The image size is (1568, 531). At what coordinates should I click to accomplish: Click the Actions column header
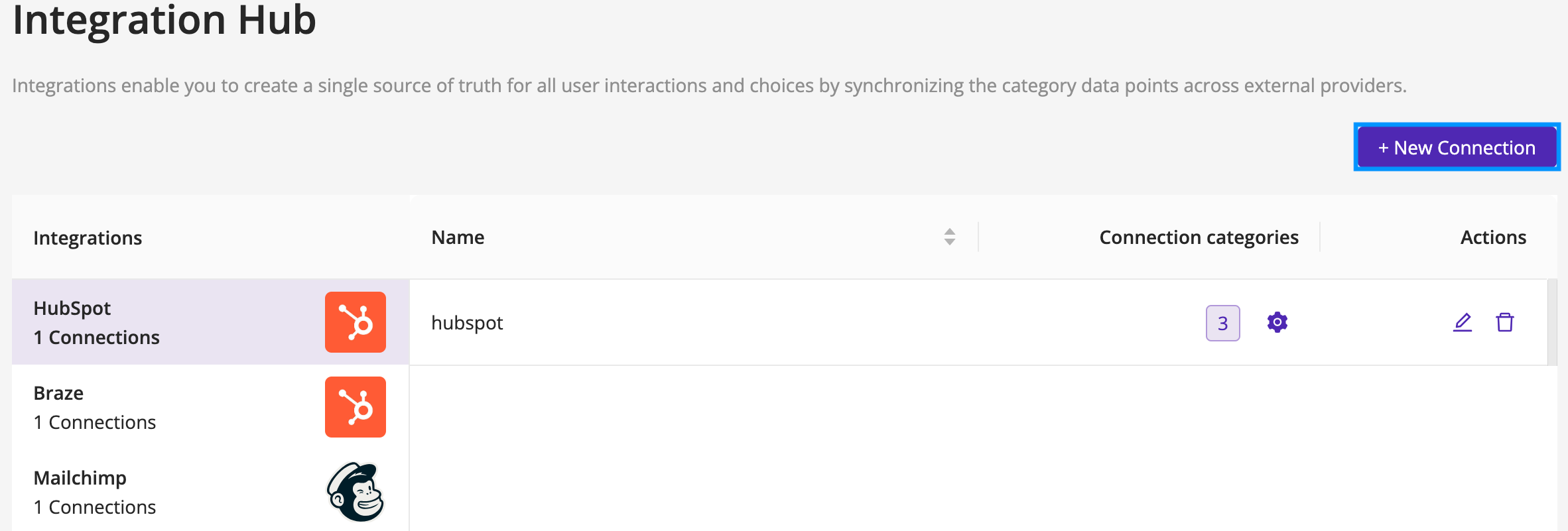coord(1493,237)
